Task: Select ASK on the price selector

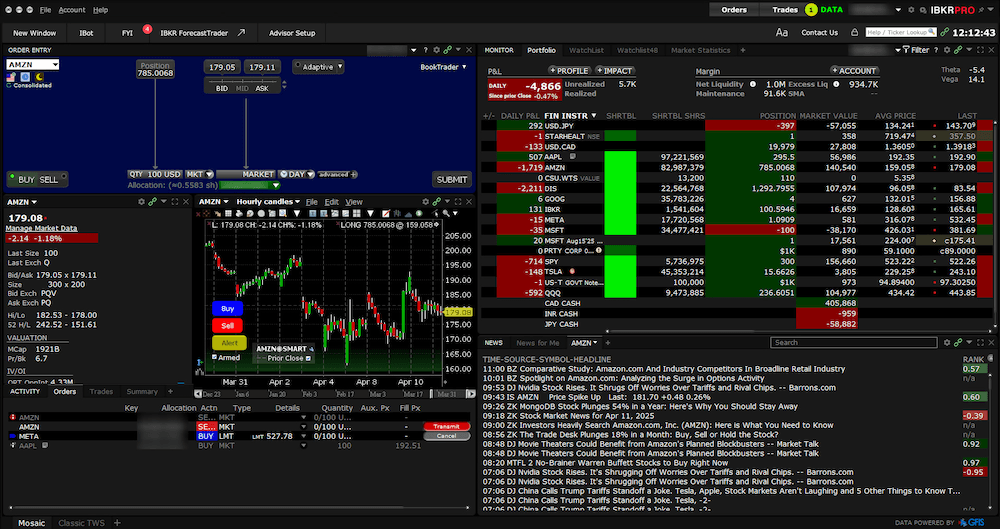Action: point(262,89)
